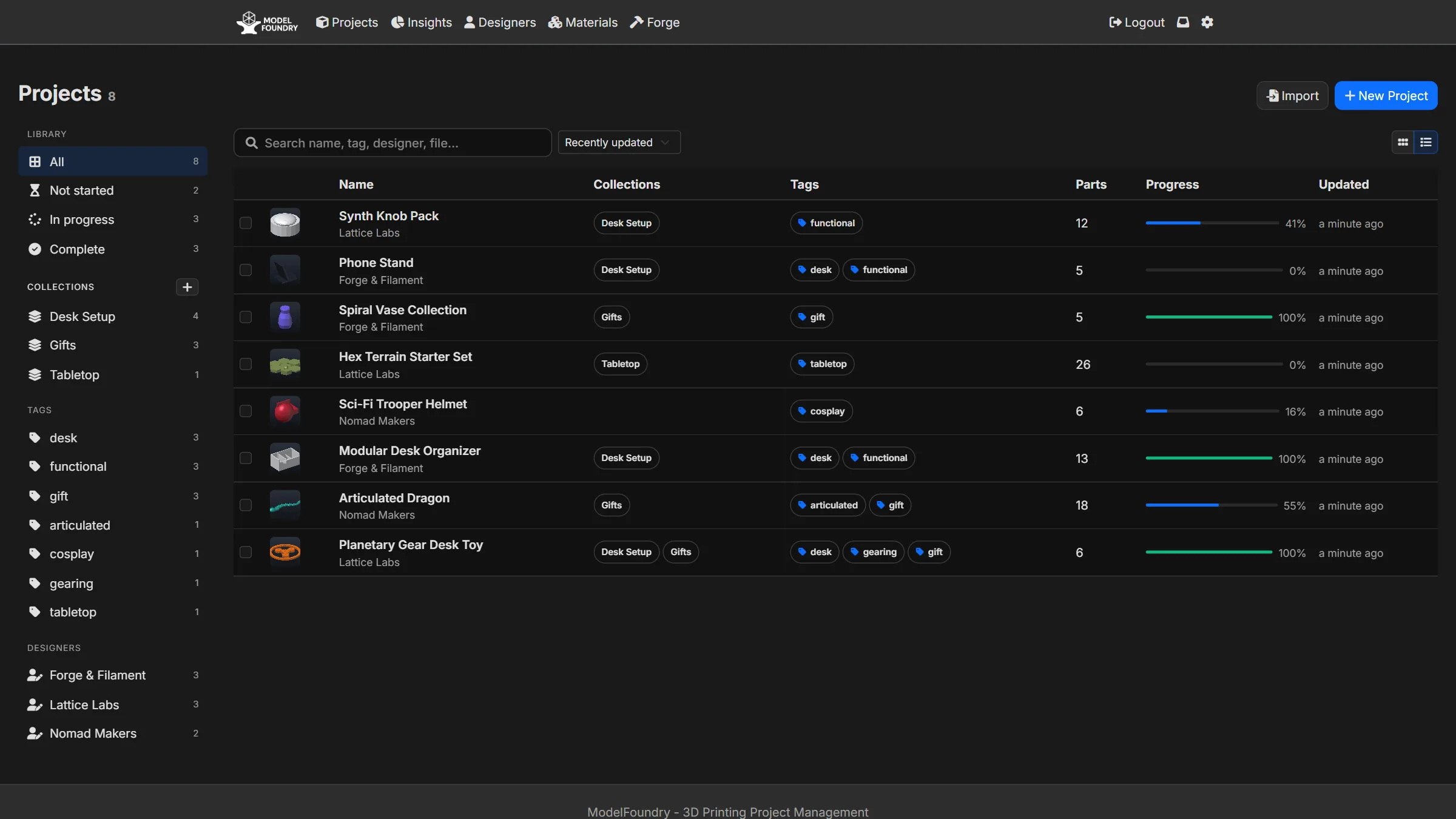Click the Import button
This screenshot has height=819, width=1456.
coord(1292,96)
